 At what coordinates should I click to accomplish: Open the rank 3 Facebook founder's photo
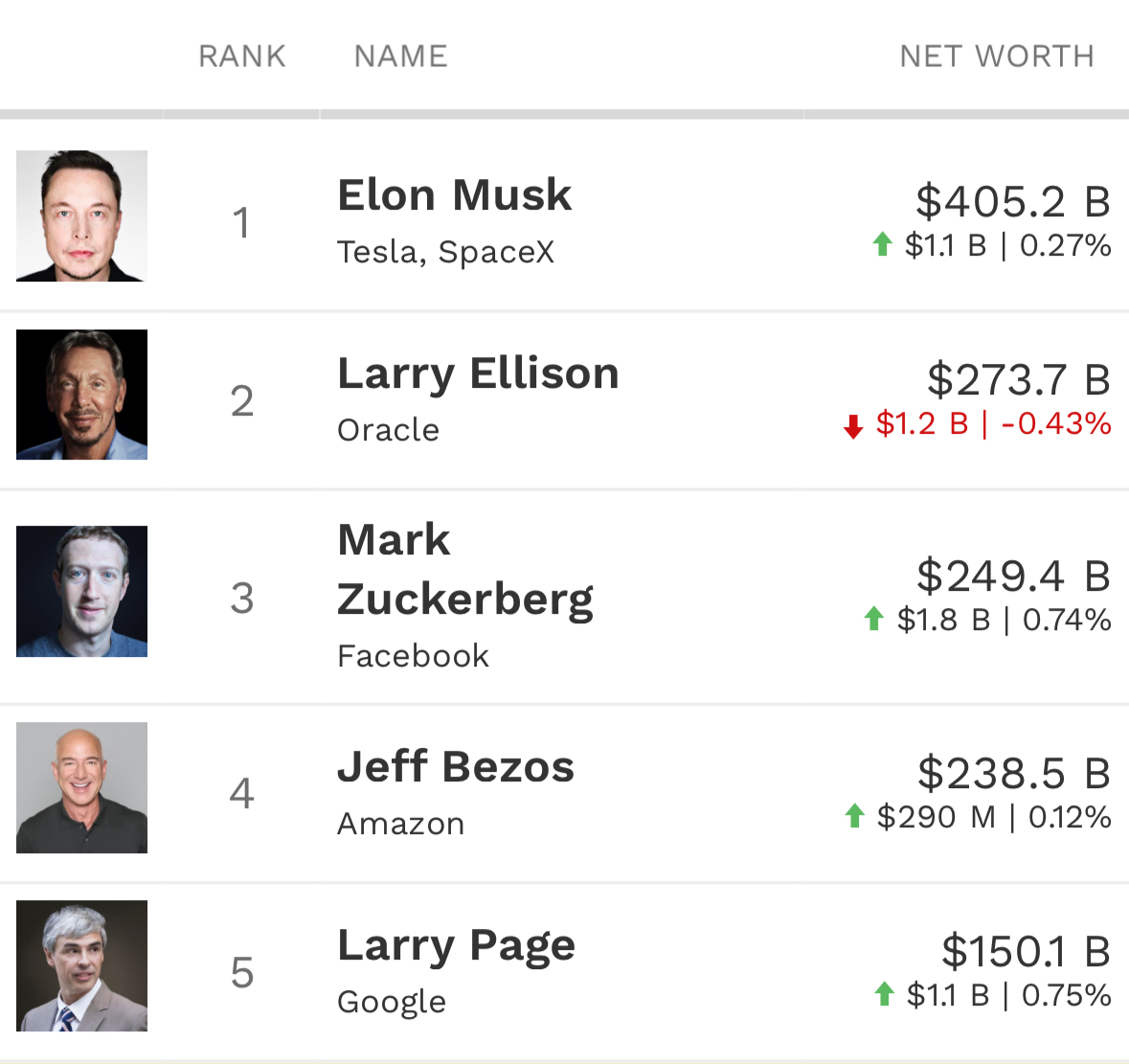(81, 591)
